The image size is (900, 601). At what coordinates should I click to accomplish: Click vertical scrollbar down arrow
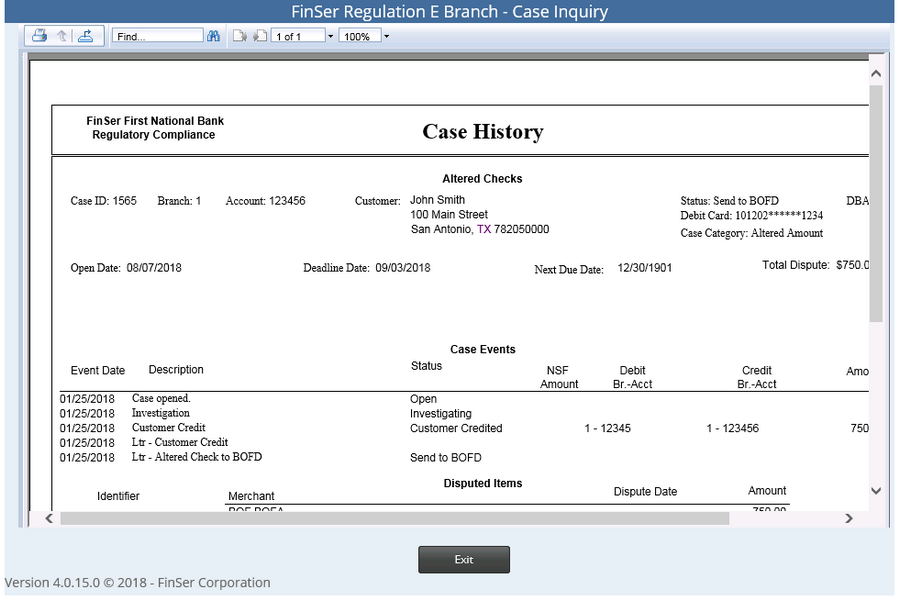click(876, 491)
